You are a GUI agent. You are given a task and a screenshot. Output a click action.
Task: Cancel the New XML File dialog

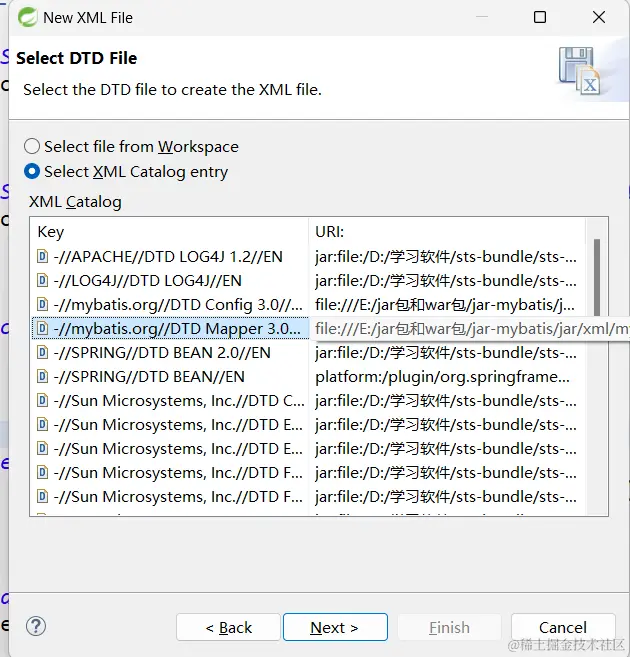pyautogui.click(x=562, y=627)
